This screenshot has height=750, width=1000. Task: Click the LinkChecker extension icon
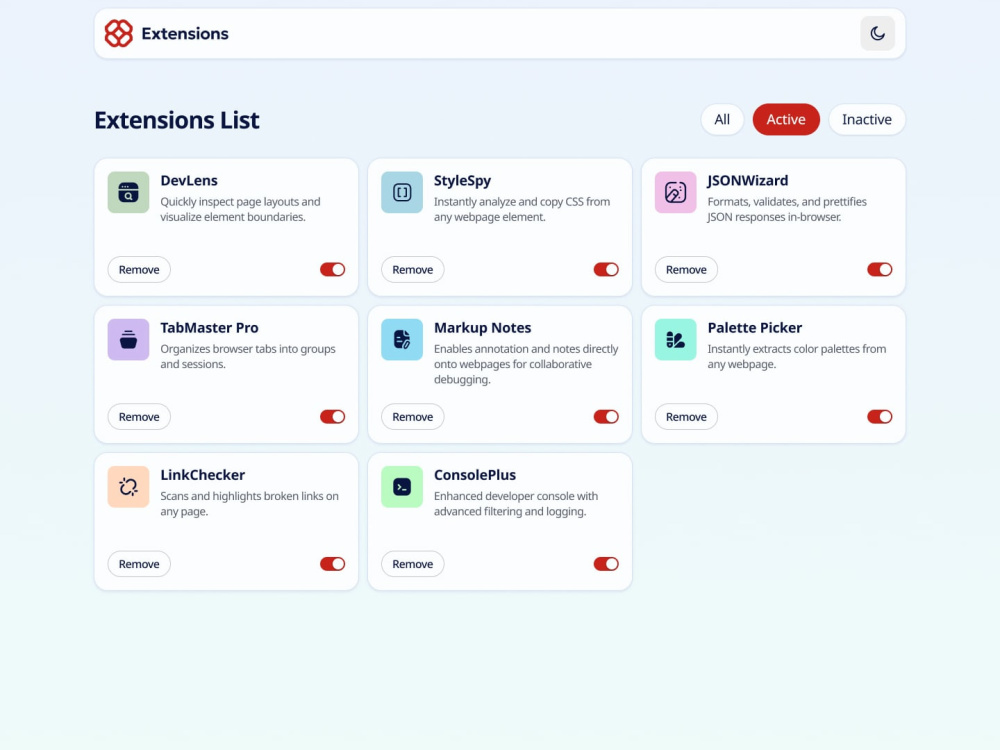tap(128, 487)
